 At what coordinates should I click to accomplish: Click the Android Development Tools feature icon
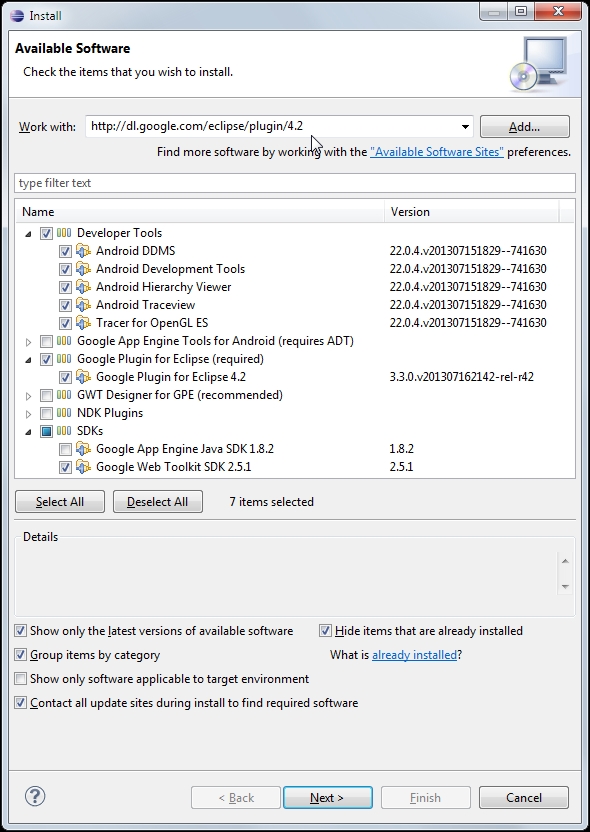pos(83,268)
